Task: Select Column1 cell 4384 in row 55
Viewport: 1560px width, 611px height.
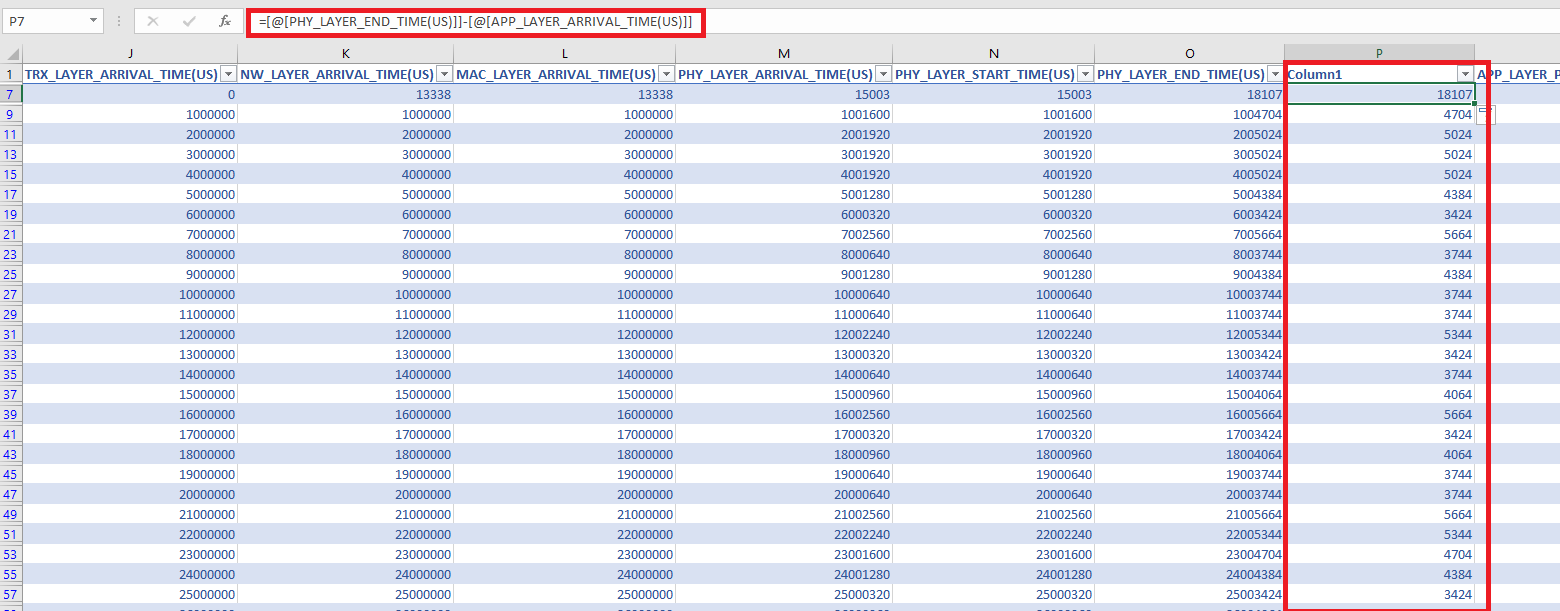Action: pyautogui.click(x=1380, y=574)
